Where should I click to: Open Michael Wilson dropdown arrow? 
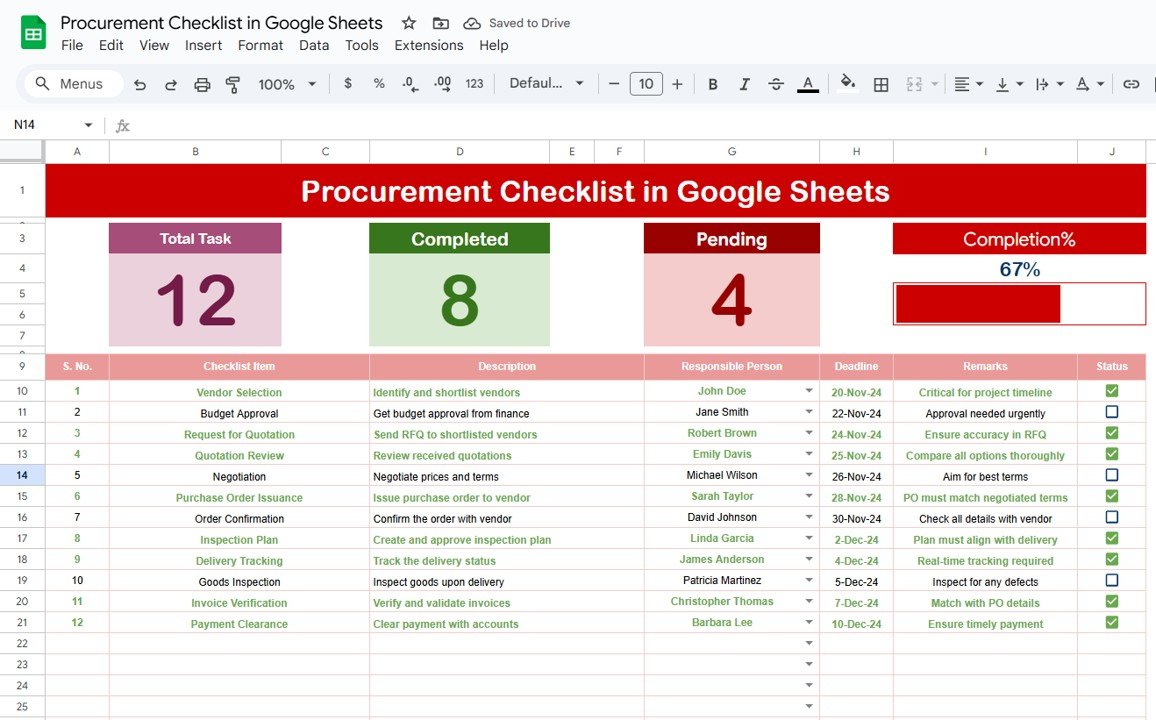(809, 475)
